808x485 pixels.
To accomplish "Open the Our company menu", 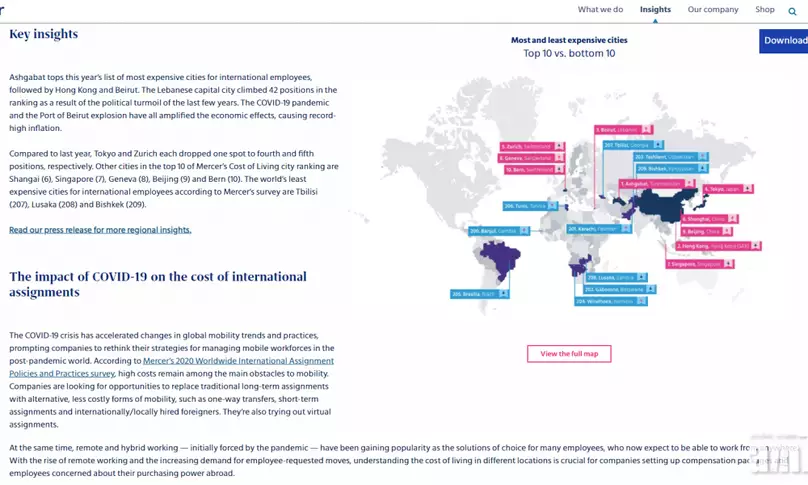I will (x=713, y=9).
